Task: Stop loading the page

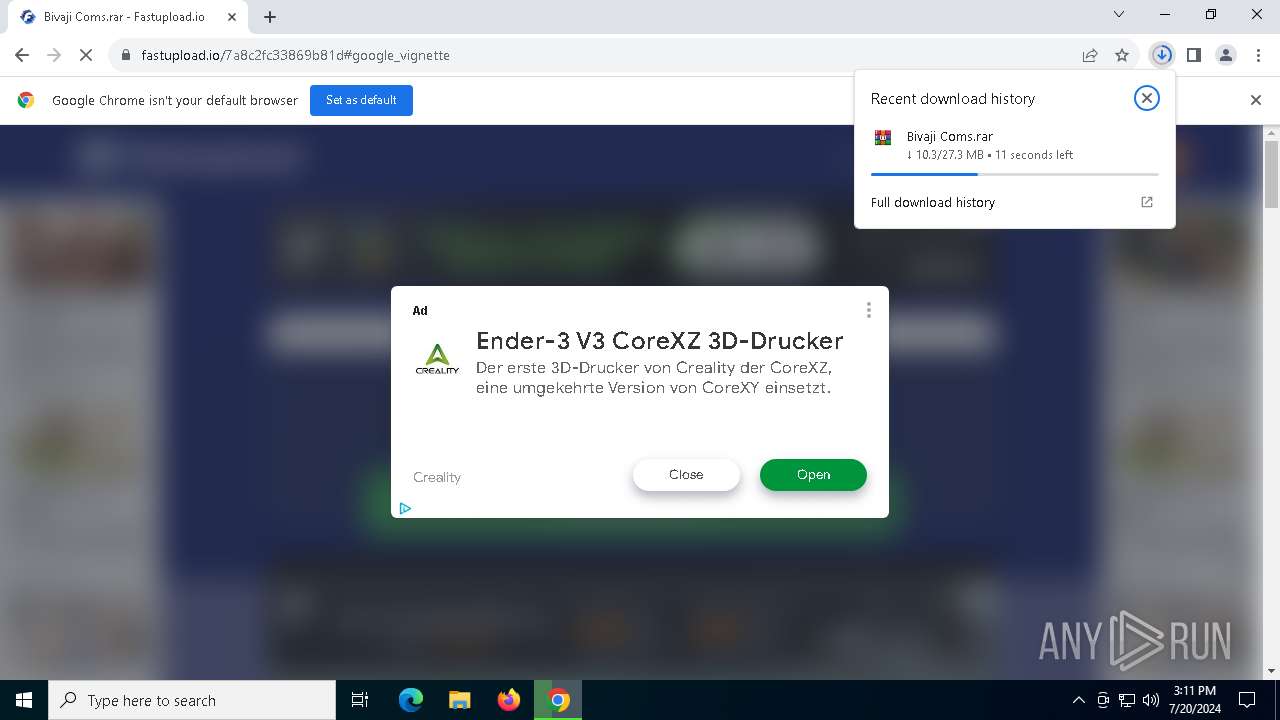Action: click(x=86, y=55)
